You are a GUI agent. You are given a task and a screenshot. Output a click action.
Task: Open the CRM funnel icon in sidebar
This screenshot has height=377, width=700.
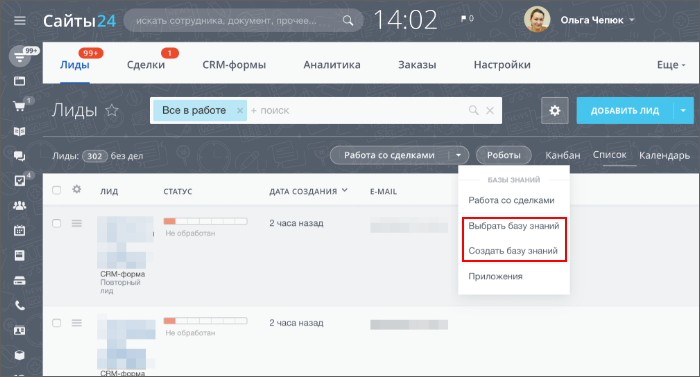pyautogui.click(x=19, y=57)
